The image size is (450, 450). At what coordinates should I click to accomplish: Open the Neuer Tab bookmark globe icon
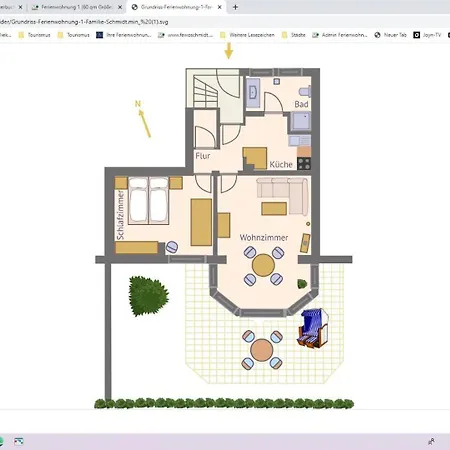(x=377, y=35)
